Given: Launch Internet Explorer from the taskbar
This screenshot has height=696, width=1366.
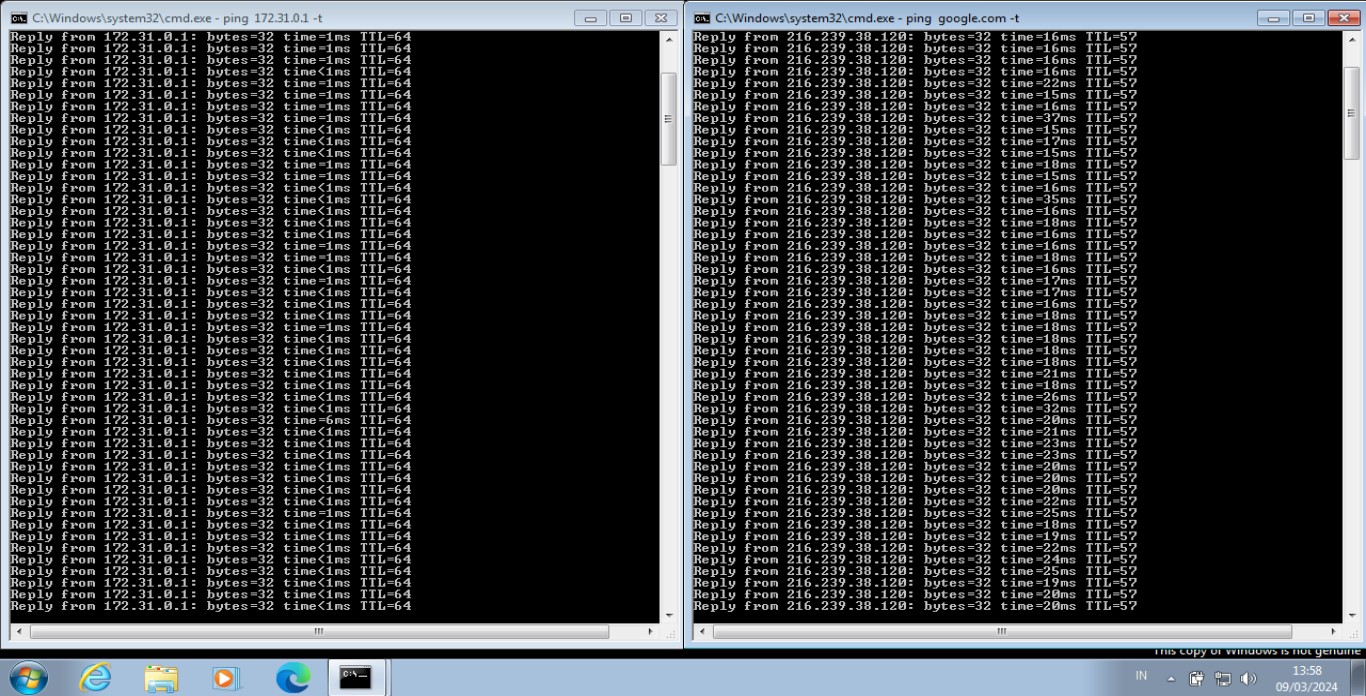Looking at the screenshot, I should click(x=95, y=678).
